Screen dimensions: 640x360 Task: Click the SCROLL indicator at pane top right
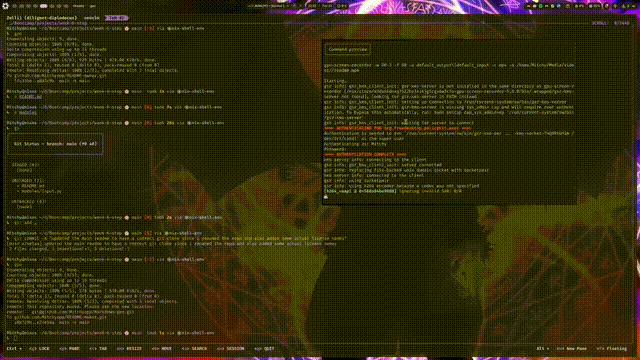[611, 23]
